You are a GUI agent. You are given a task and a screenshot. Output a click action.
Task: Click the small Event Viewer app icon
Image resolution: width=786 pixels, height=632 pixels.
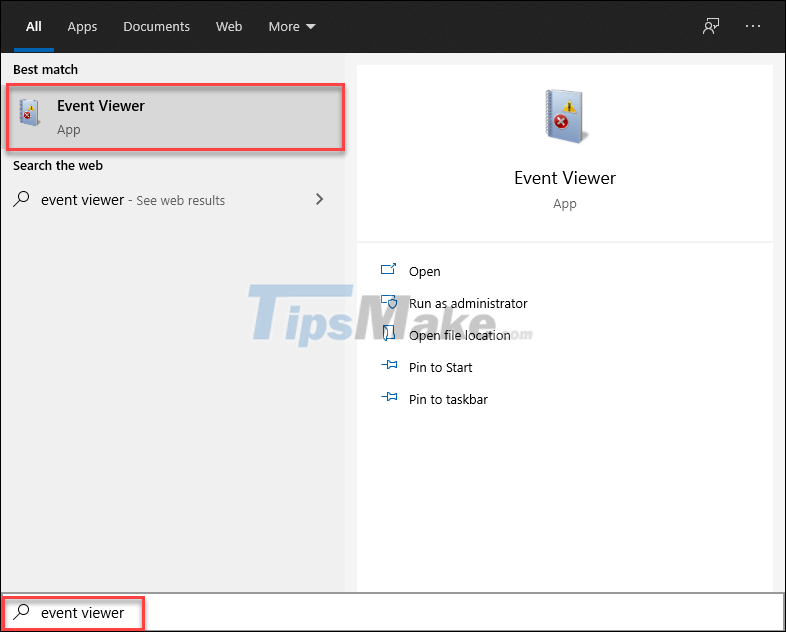pos(29,112)
